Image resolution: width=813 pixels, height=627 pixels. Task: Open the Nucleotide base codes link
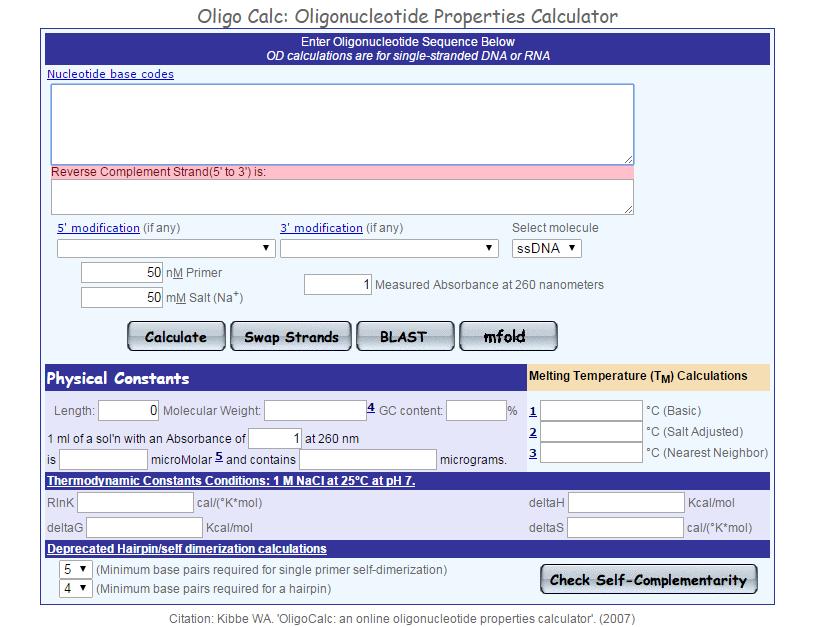[110, 74]
